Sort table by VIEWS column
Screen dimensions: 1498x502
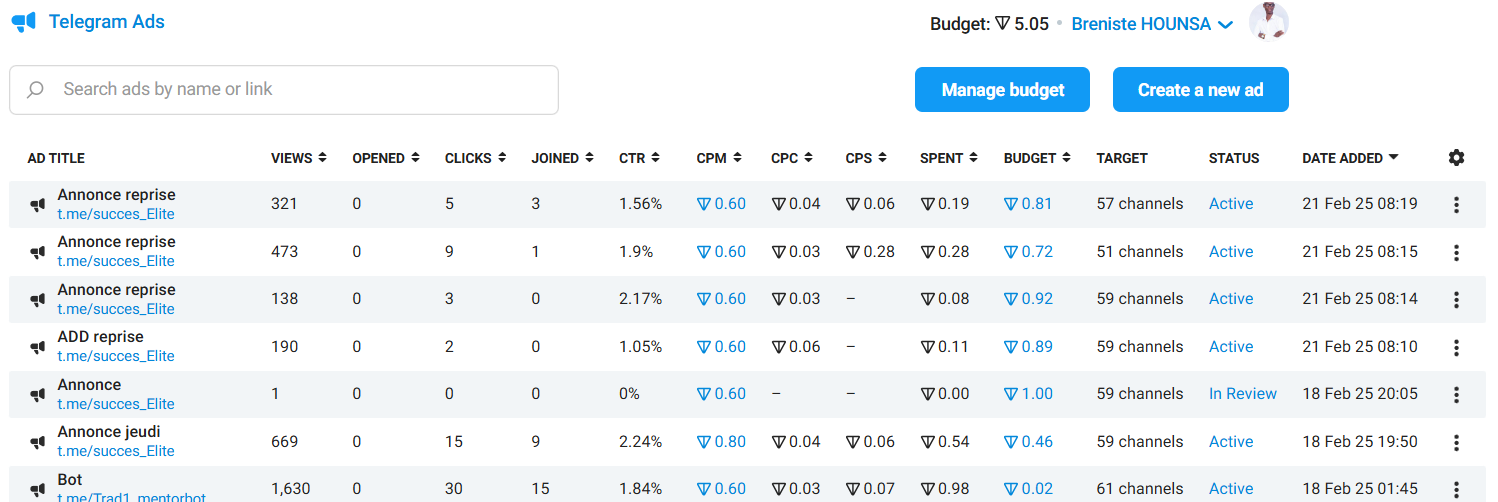(x=298, y=158)
